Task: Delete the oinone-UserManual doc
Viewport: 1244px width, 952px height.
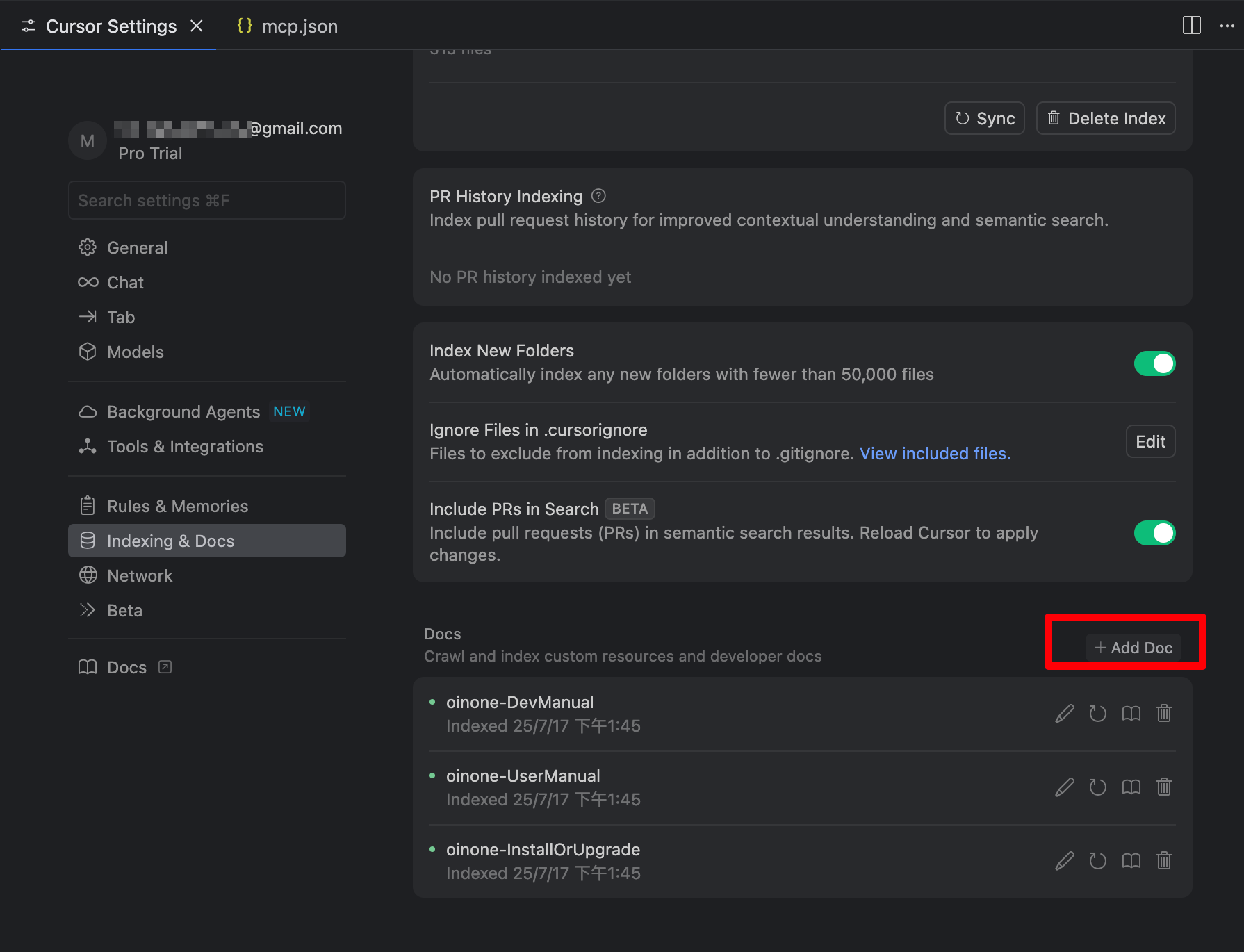Action: [1164, 787]
